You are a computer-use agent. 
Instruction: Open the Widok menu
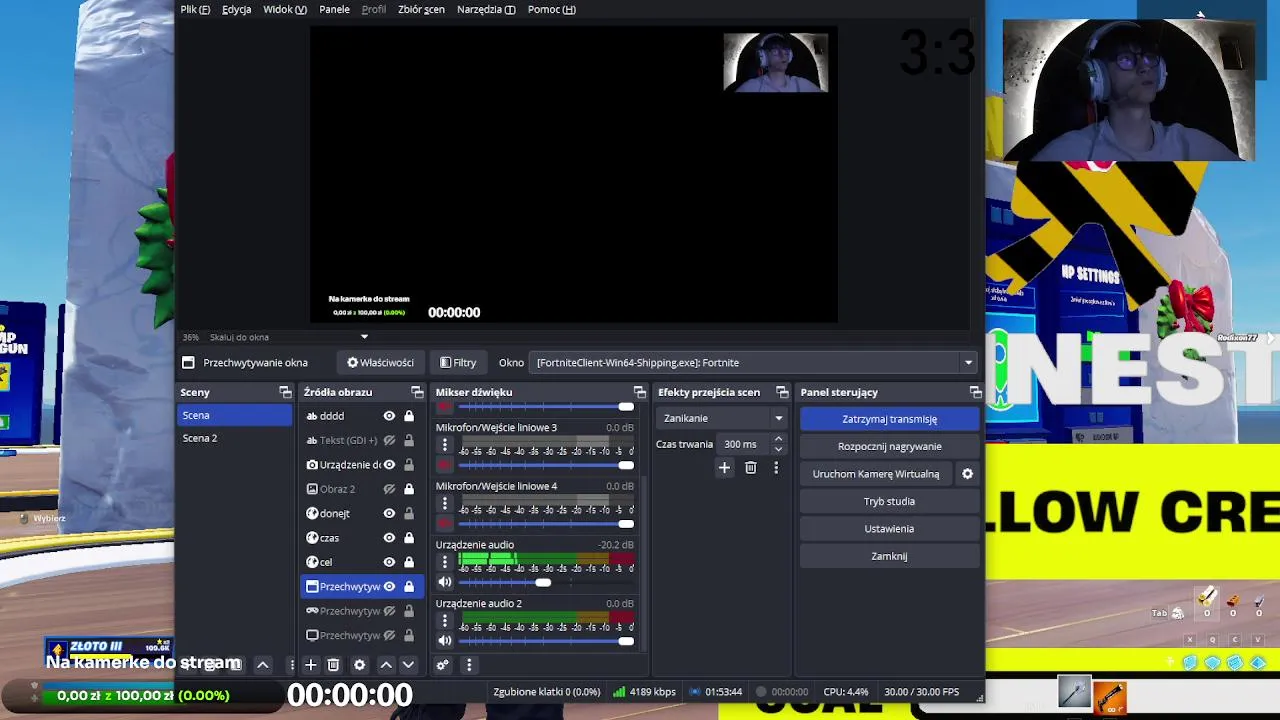click(285, 9)
